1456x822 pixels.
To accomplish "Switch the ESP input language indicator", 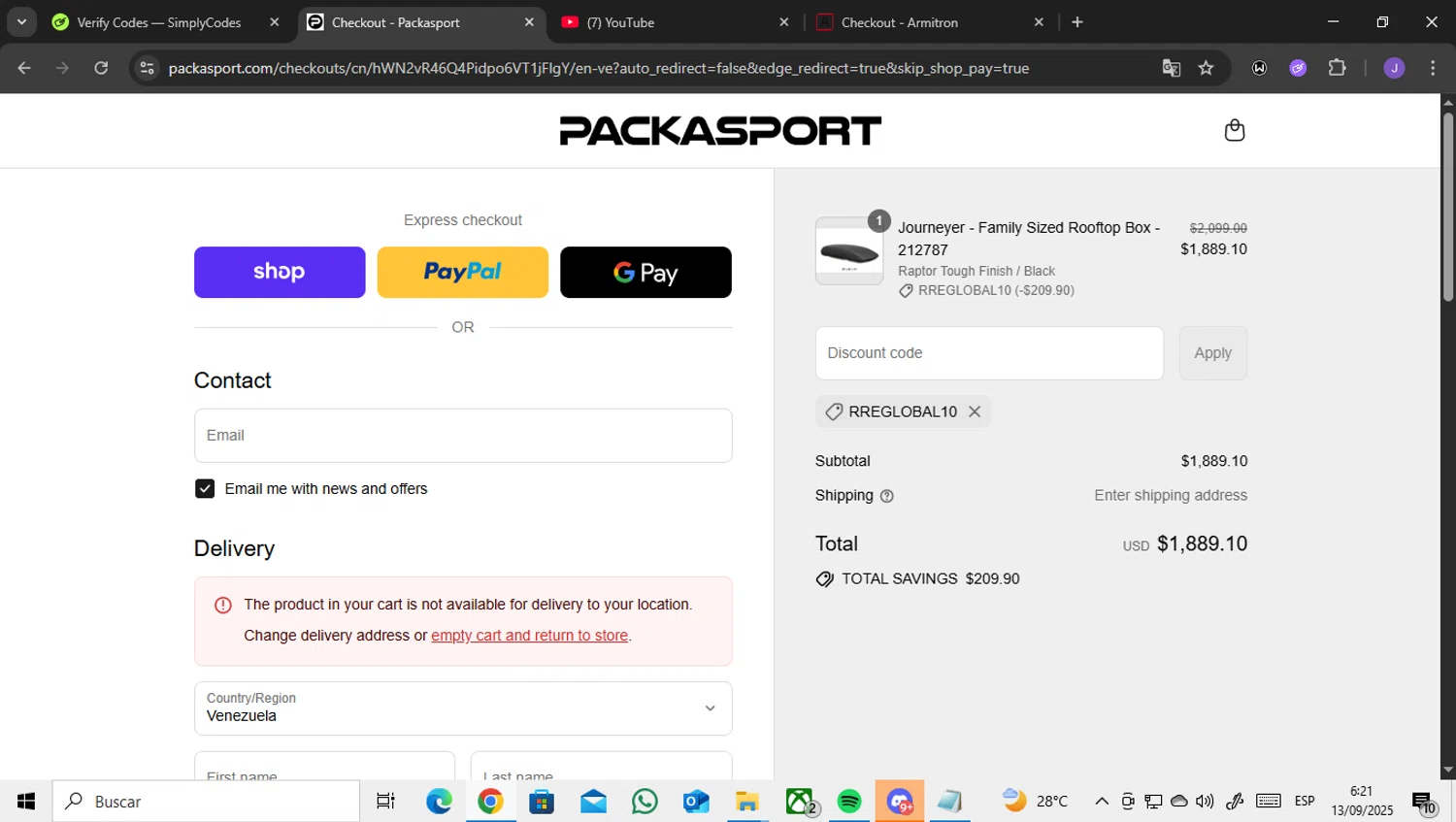I will click(1305, 802).
